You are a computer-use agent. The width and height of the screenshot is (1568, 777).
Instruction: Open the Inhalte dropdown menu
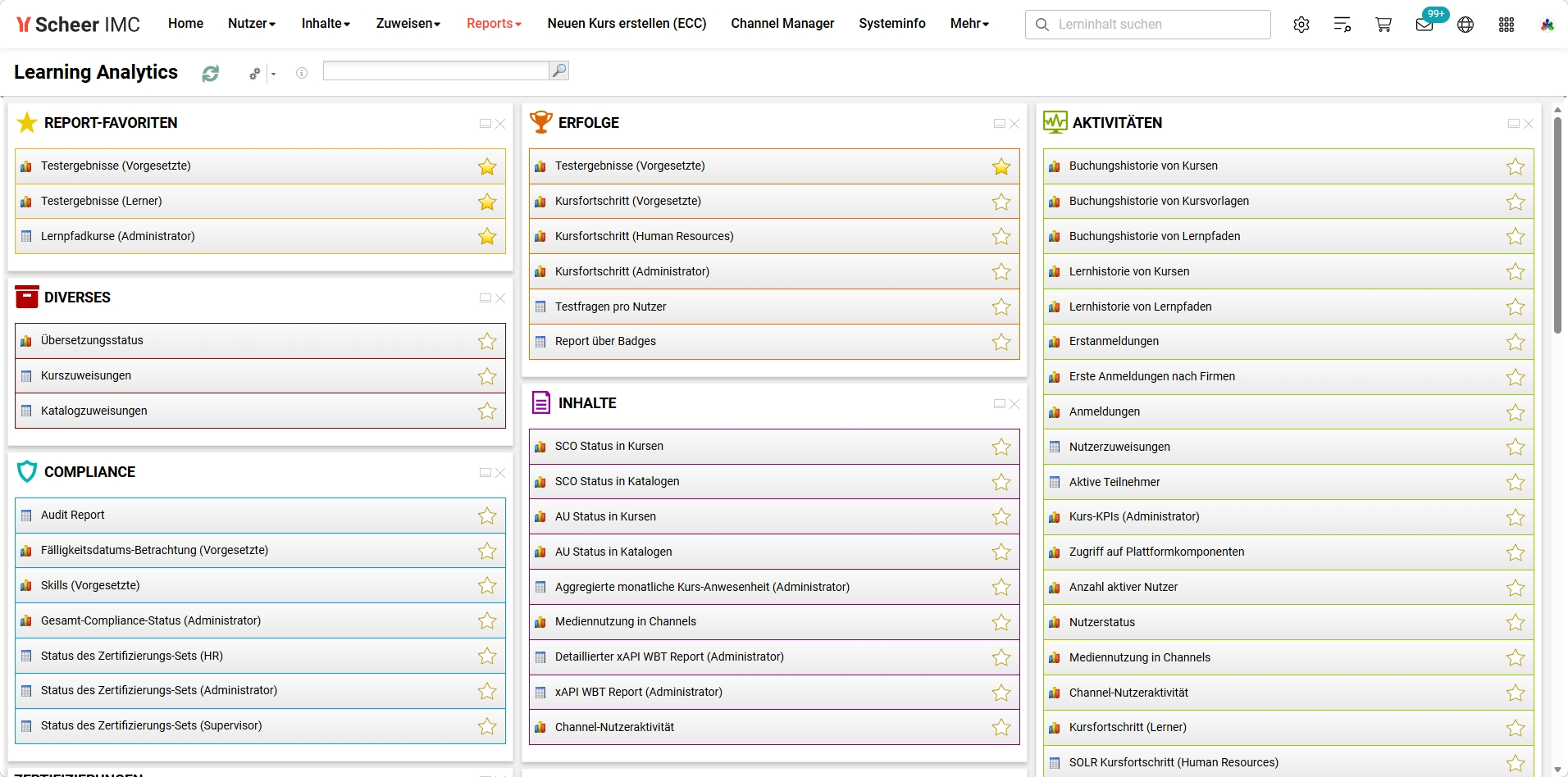pyautogui.click(x=326, y=24)
